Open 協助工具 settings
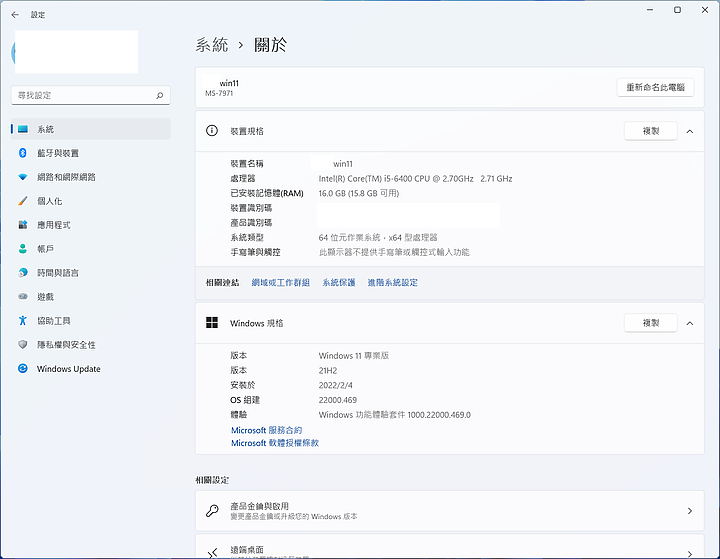 pos(91,320)
